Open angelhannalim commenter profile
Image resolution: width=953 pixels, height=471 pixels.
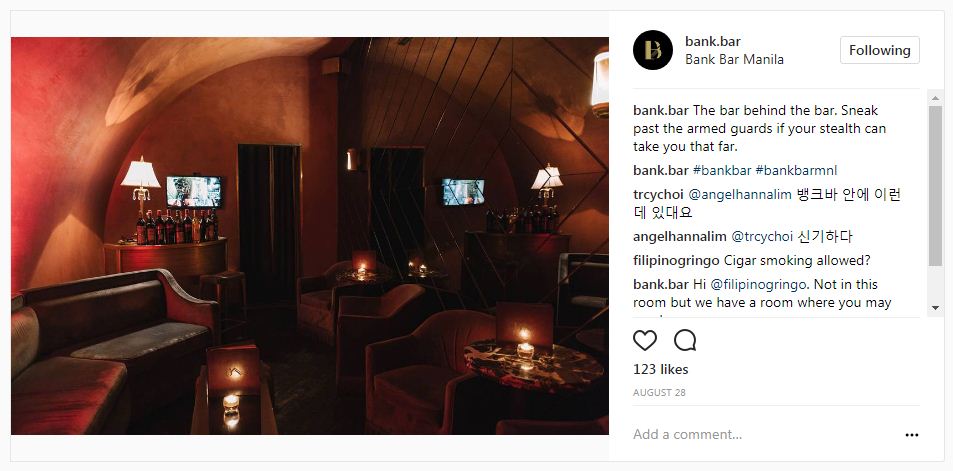(679, 236)
